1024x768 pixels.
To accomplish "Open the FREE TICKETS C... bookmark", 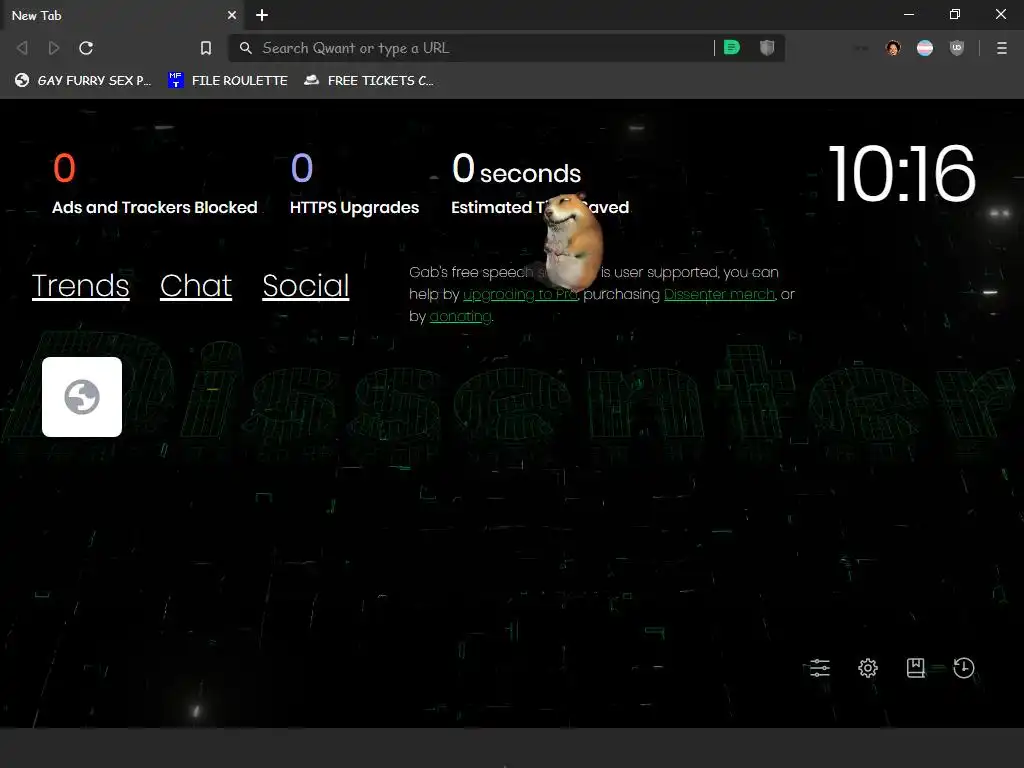I will (369, 80).
